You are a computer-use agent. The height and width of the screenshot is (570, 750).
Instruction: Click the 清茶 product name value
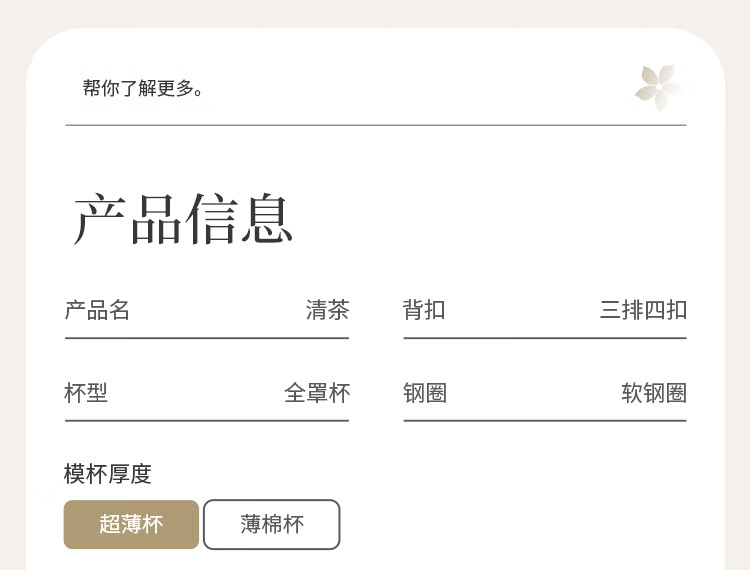(x=328, y=310)
